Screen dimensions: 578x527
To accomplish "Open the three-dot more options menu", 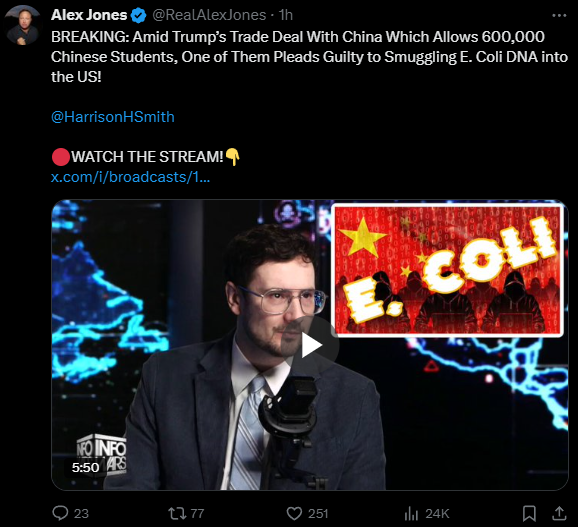I will click(559, 15).
